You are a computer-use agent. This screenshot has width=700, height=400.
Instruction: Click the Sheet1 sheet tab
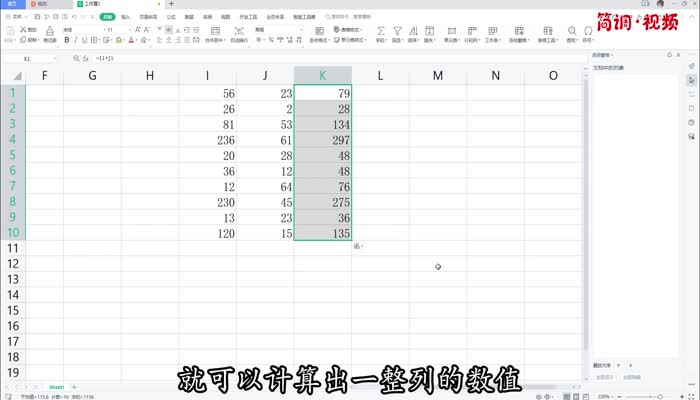[x=57, y=386]
